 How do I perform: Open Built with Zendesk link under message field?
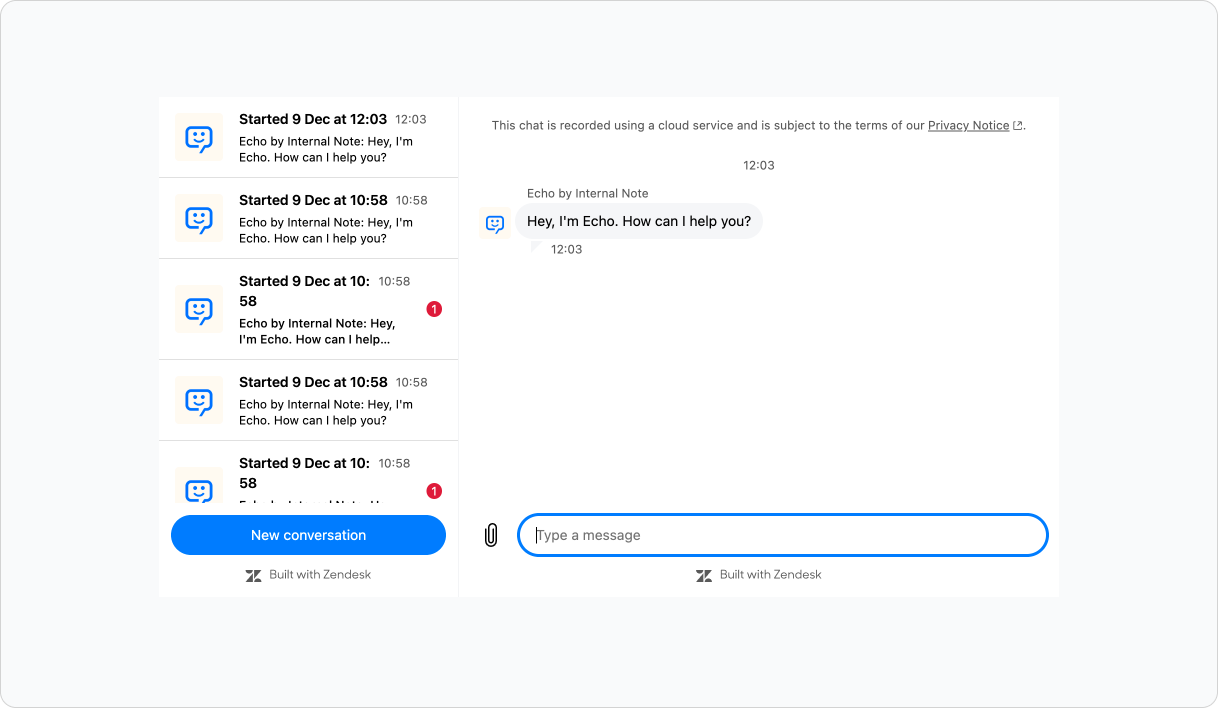point(759,575)
